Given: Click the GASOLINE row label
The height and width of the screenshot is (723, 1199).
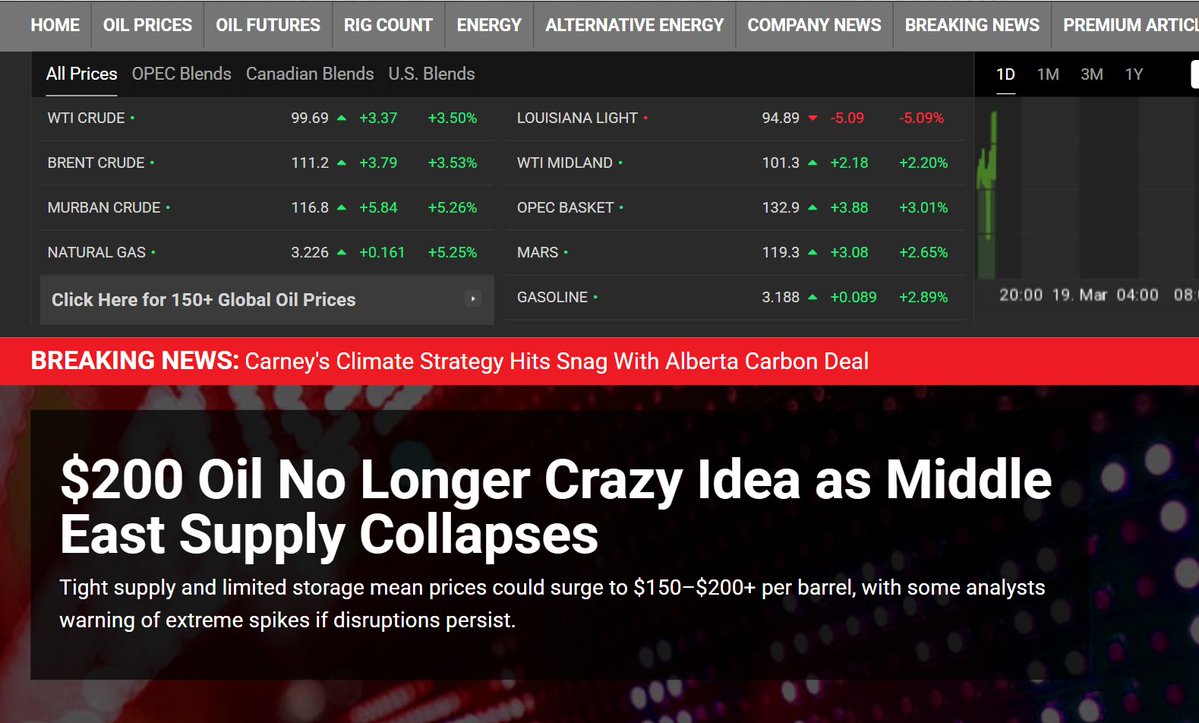Looking at the screenshot, I should [x=552, y=297].
